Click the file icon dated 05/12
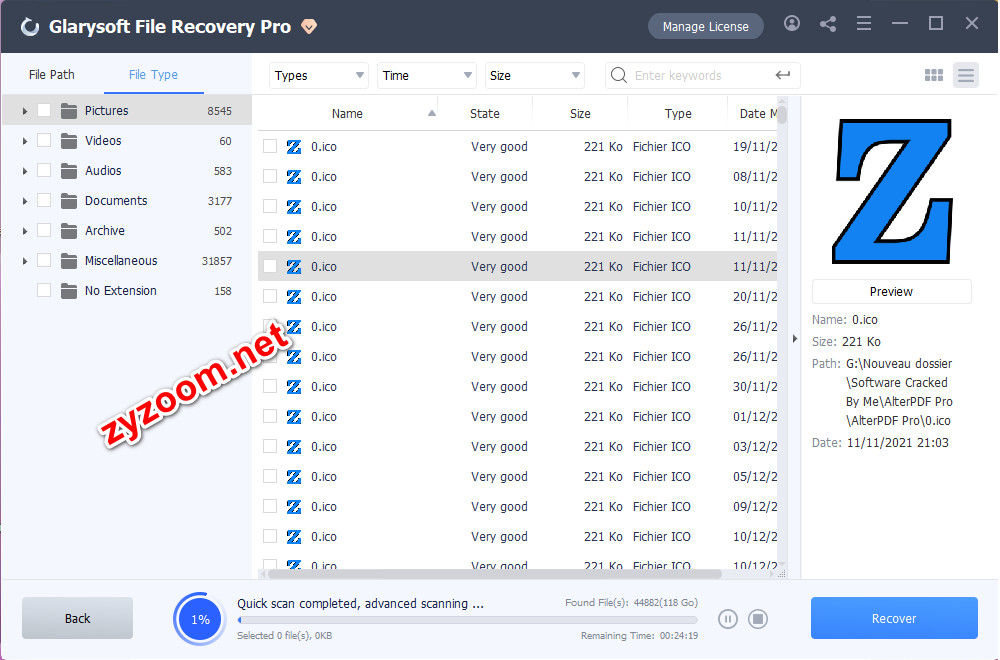Image resolution: width=1000 pixels, height=660 pixels. [x=294, y=476]
